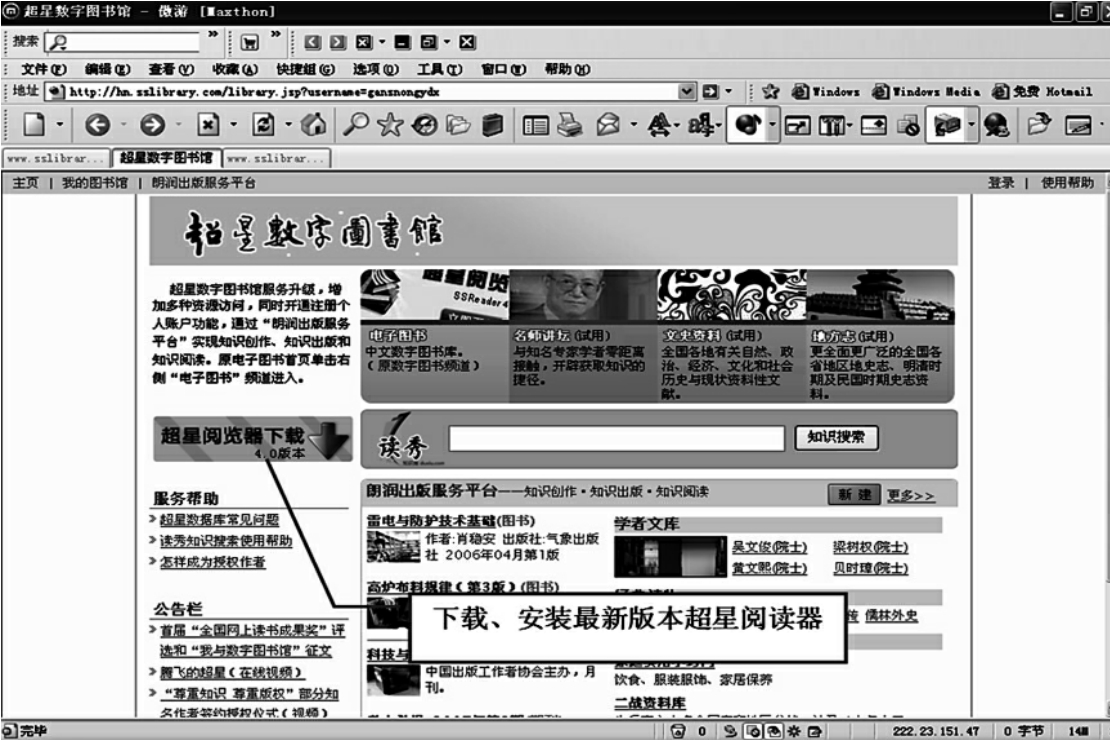Open the 吴文俊(院士) scholar link
Screen dimensions: 1110x740
(769, 547)
